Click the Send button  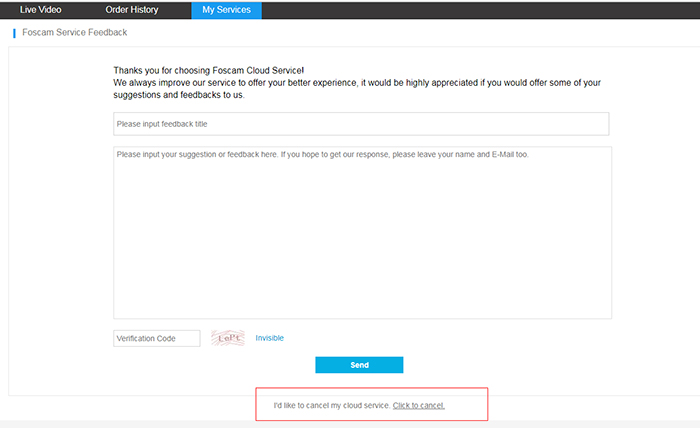pos(359,365)
